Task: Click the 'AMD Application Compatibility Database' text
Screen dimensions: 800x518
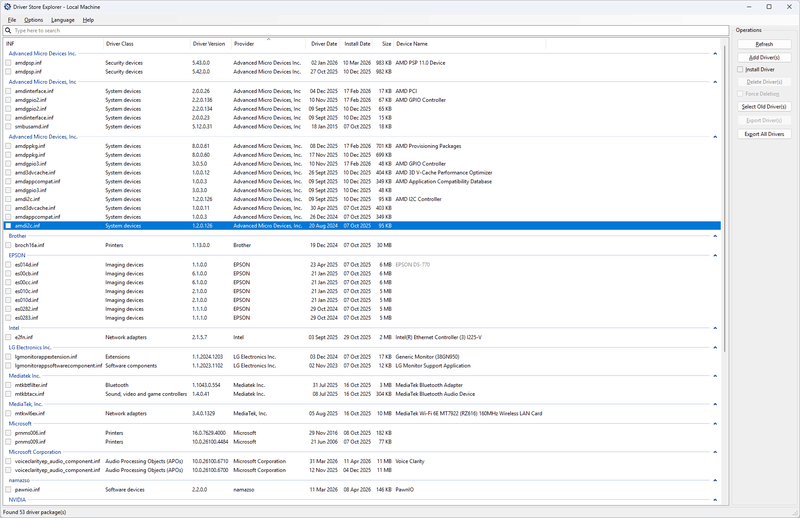Action: click(443, 182)
